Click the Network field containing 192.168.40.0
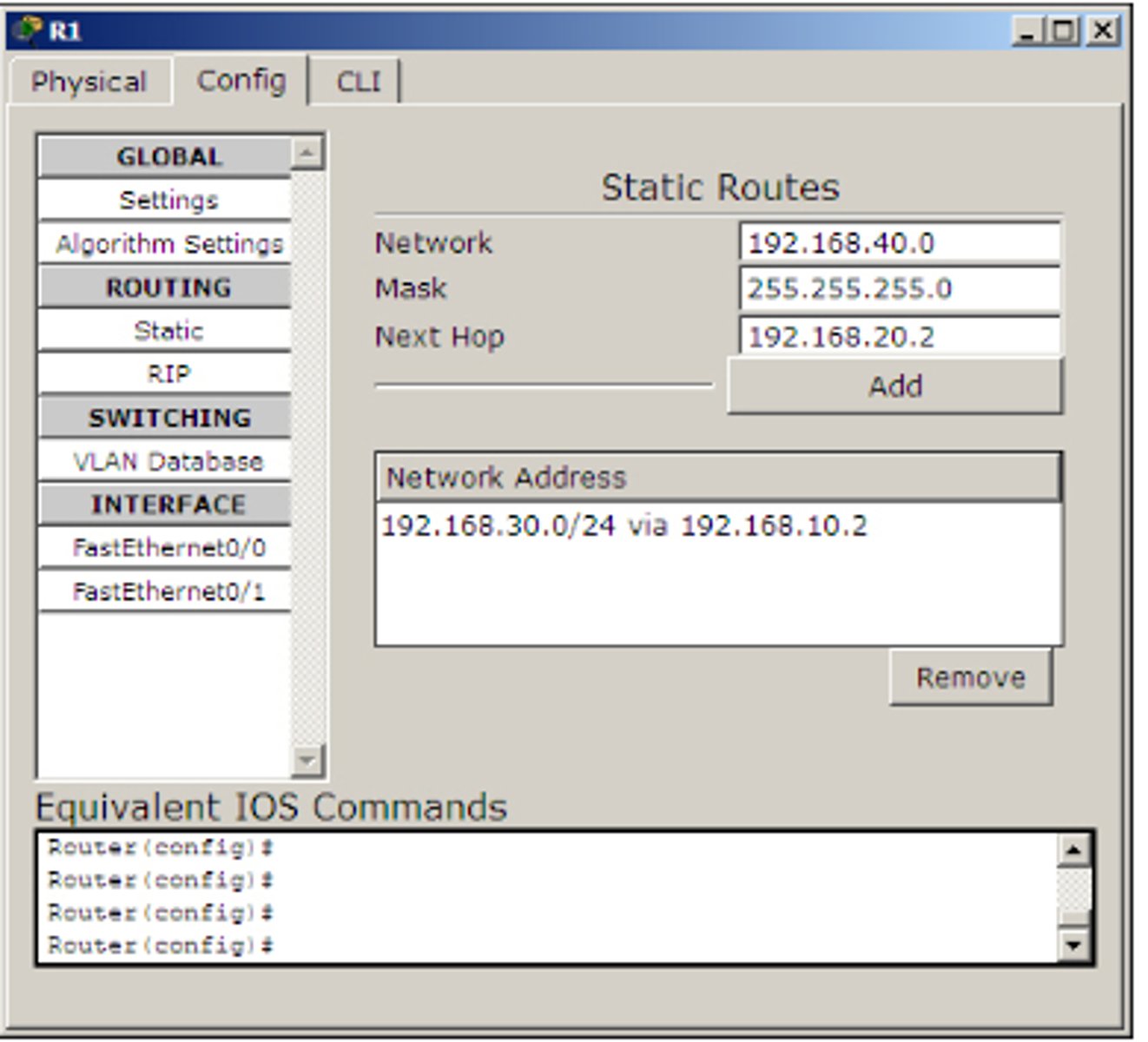1148x1042 pixels. [x=900, y=242]
